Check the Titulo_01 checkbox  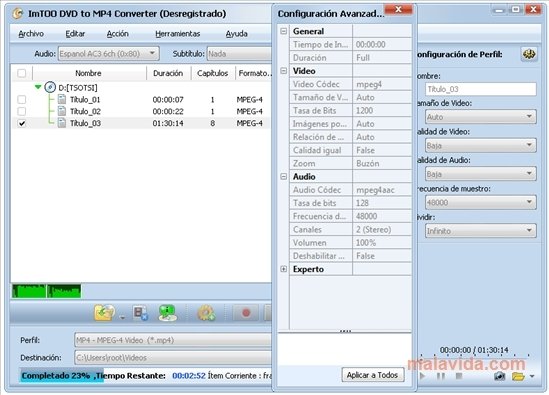21,99
